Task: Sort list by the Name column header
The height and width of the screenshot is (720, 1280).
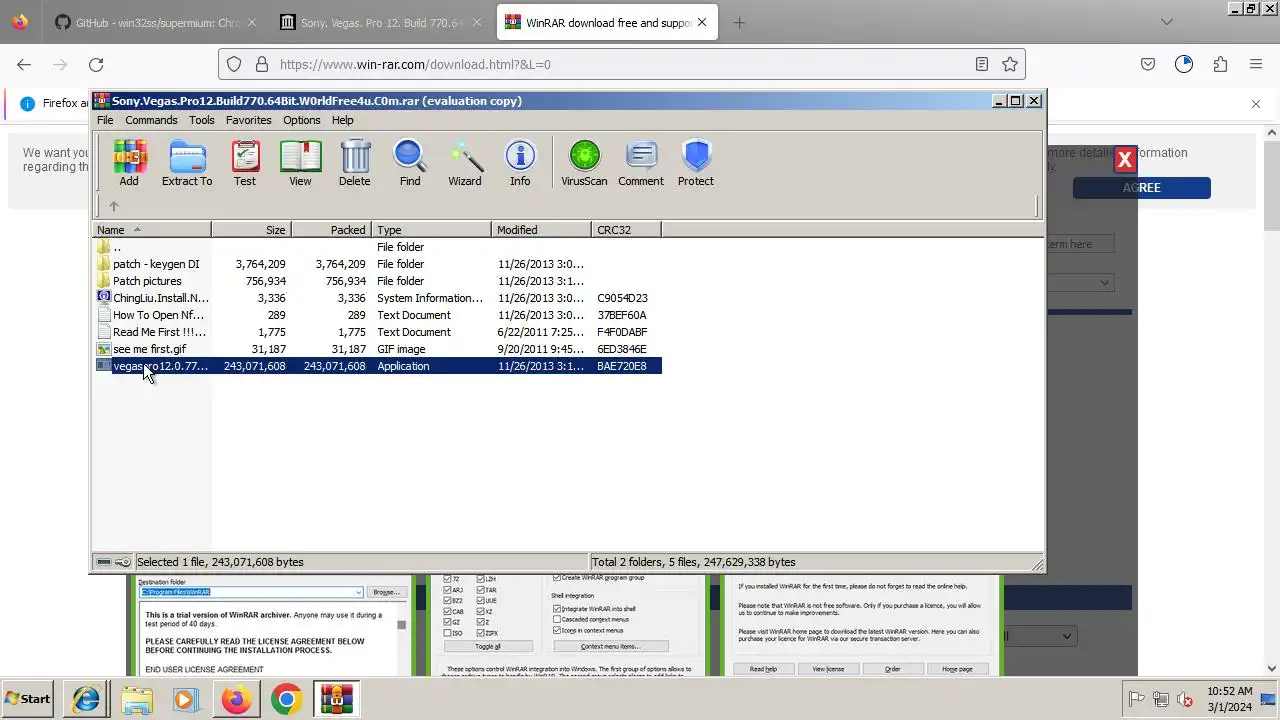Action: pos(152,230)
